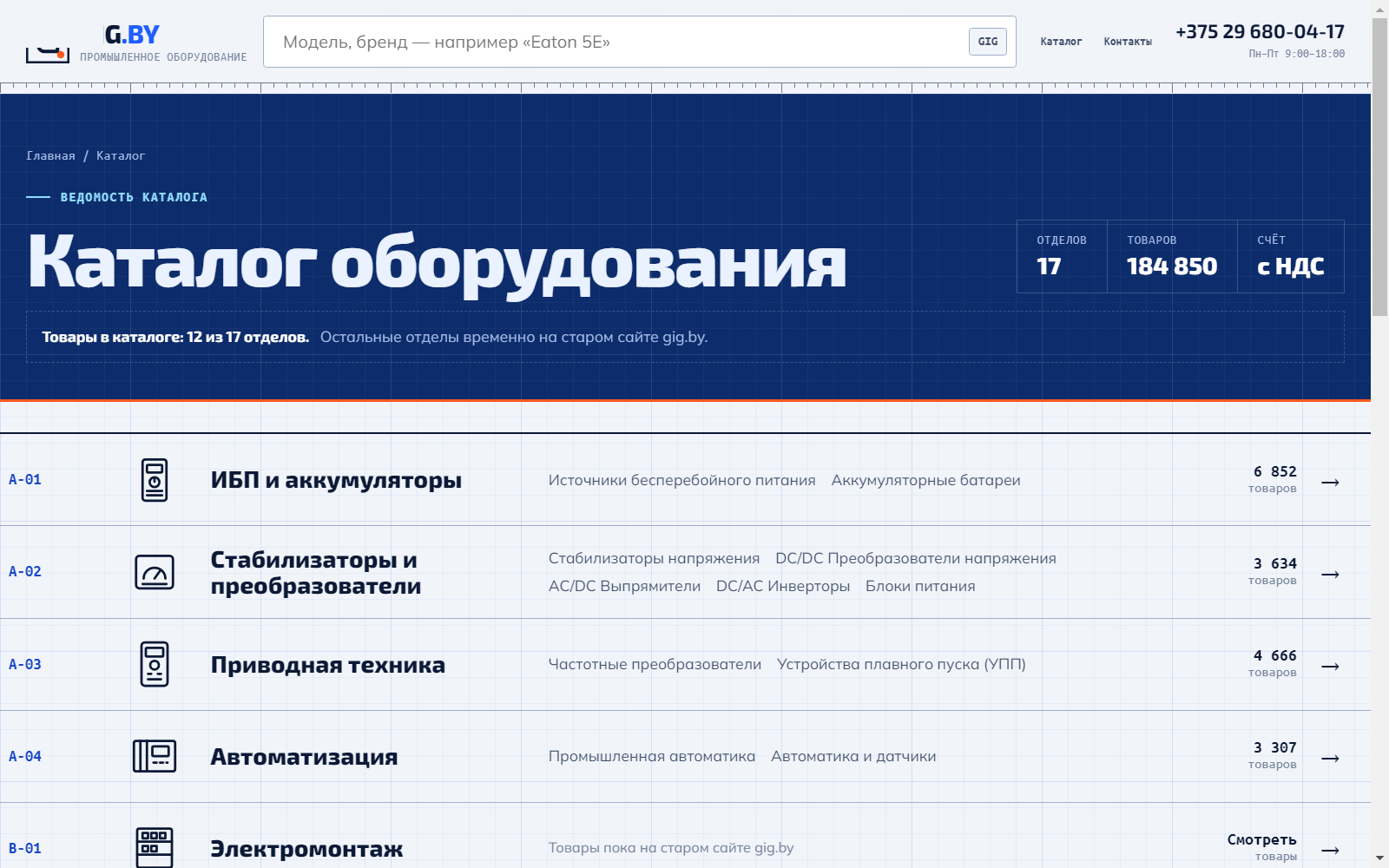
Task: Click the 184 850 товаров counter
Action: coord(1172,257)
